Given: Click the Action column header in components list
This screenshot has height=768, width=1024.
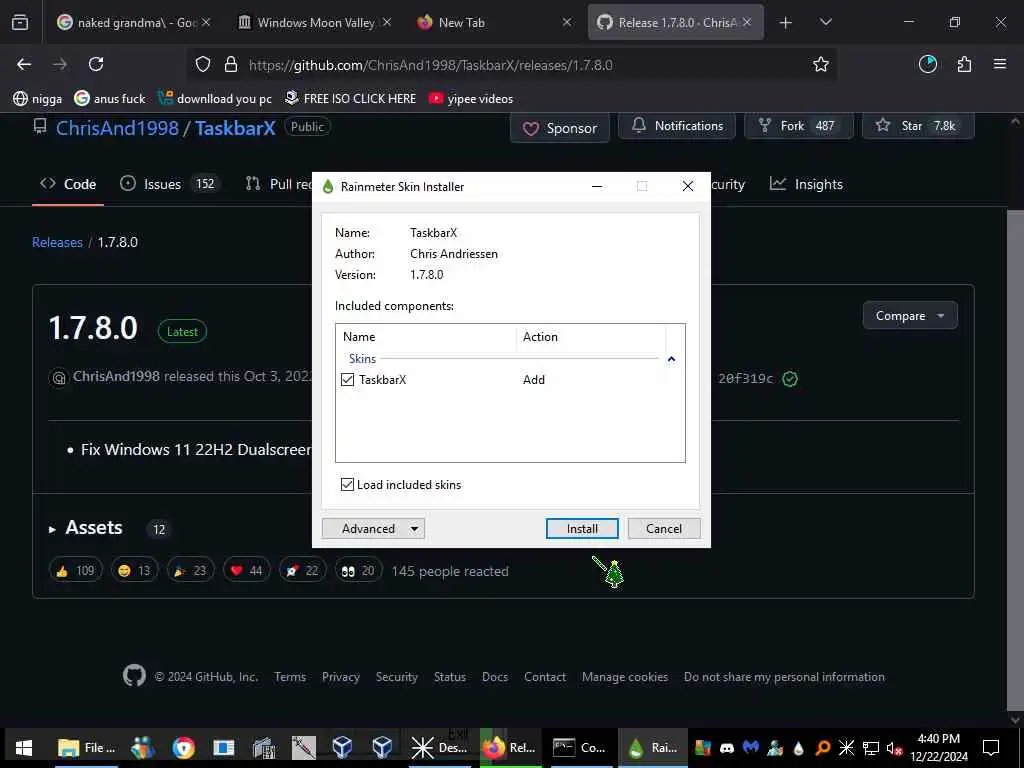Looking at the screenshot, I should (x=591, y=337).
